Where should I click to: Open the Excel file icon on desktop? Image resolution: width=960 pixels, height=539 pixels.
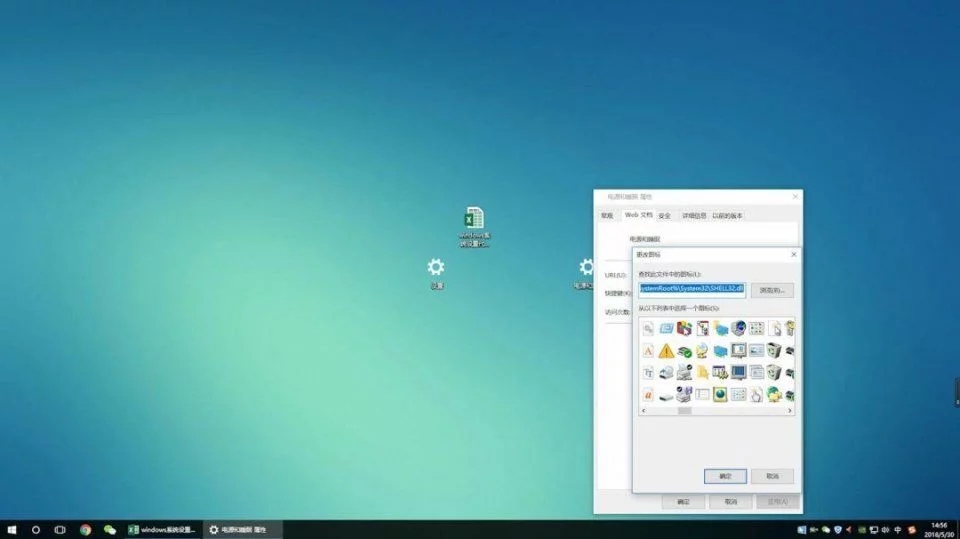474,227
